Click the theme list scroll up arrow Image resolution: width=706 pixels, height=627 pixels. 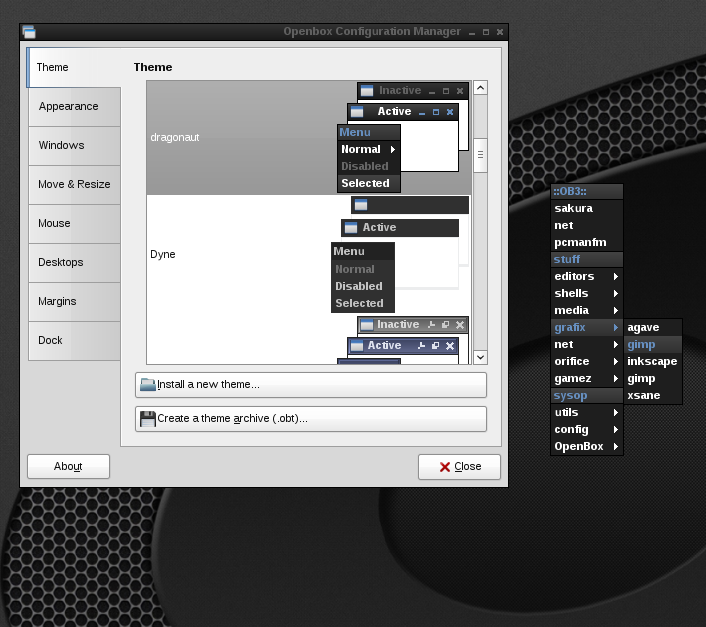click(x=480, y=88)
